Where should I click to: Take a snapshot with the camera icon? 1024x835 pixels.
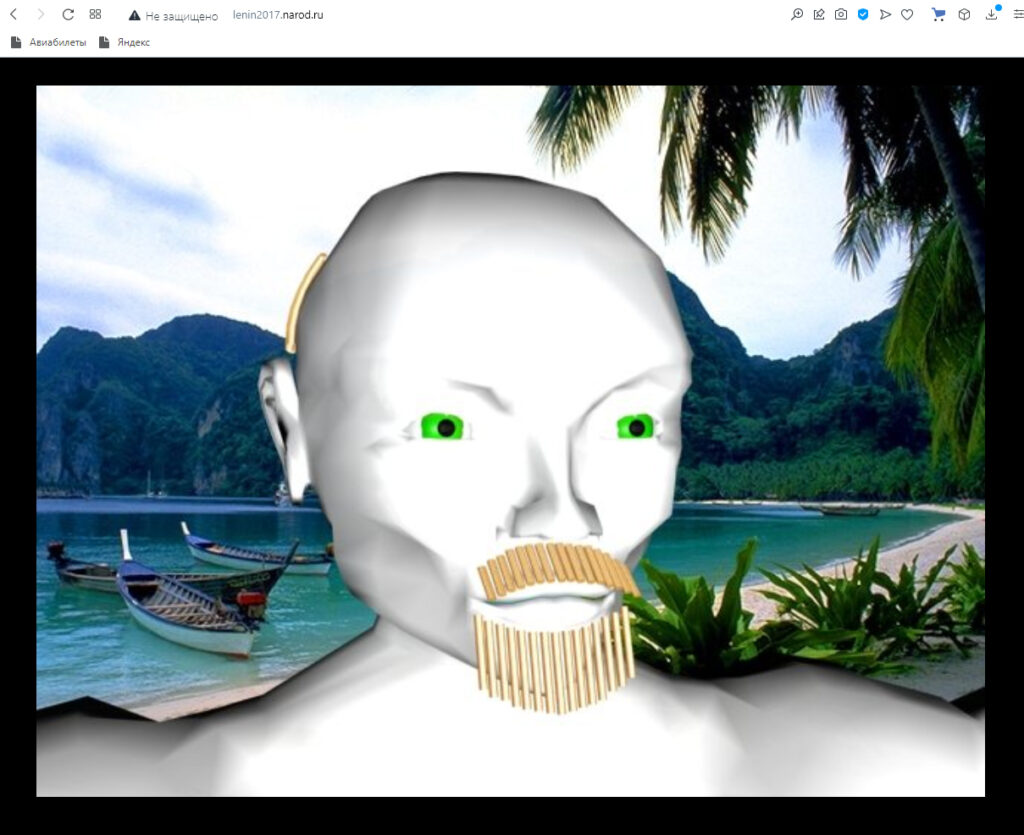(x=841, y=15)
